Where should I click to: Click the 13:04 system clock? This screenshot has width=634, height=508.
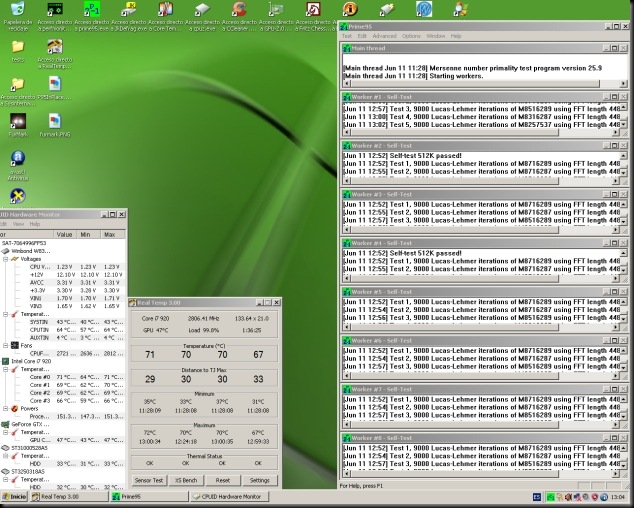coord(617,497)
